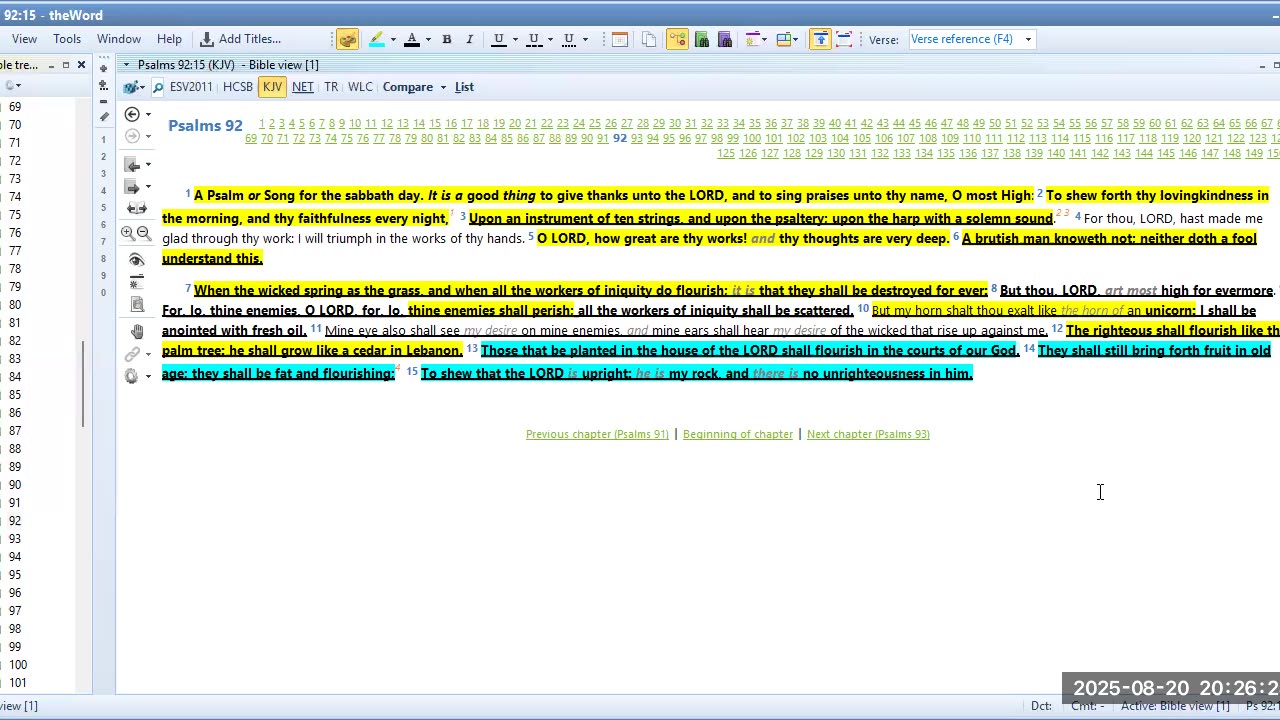Toggle italic formatting
Viewport: 1280px width, 720px height.
(469, 39)
